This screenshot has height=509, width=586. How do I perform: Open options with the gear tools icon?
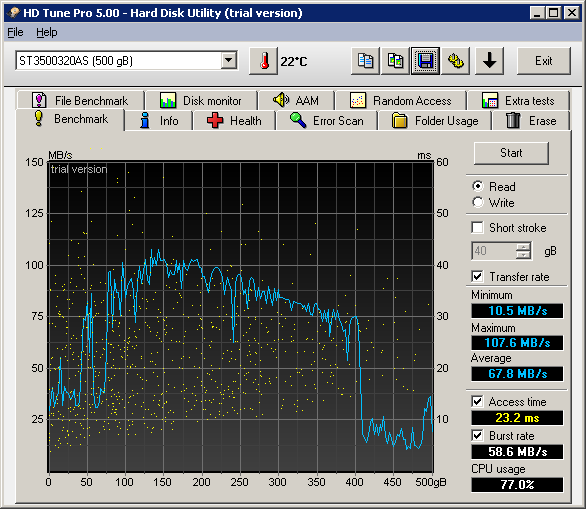[456, 61]
